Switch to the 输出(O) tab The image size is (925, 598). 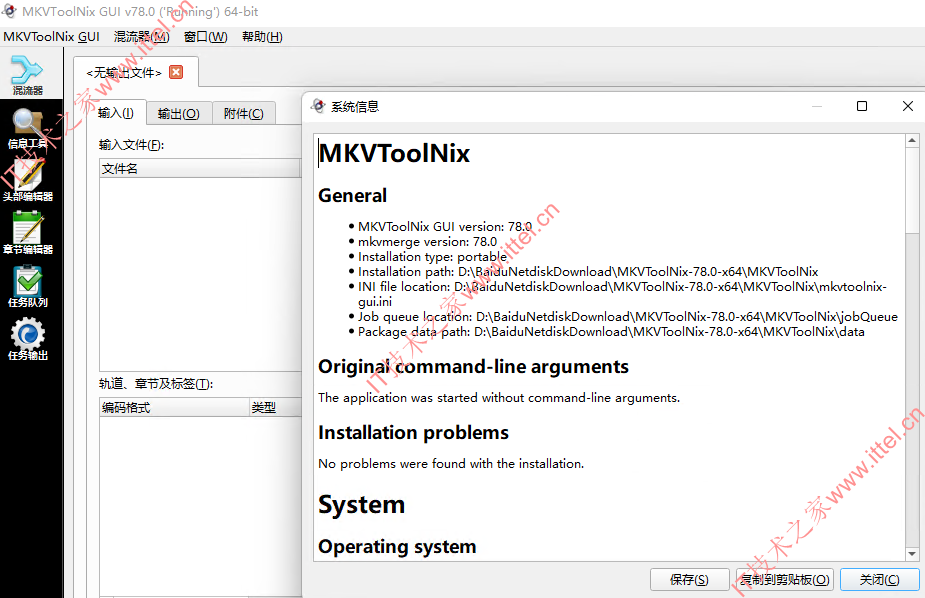(178, 113)
